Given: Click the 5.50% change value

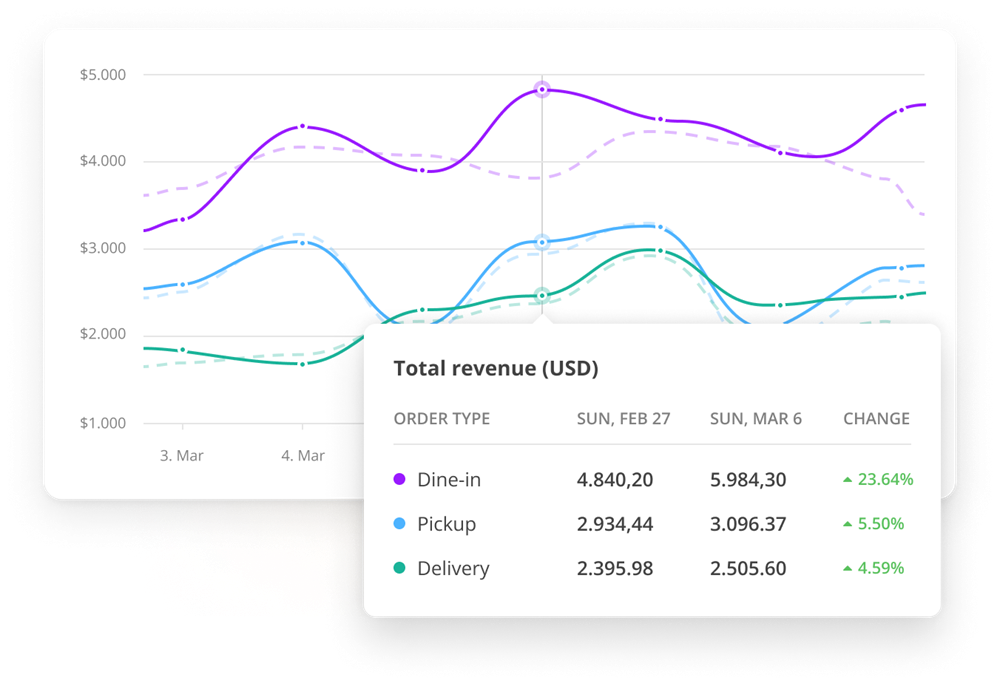Looking at the screenshot, I should pyautogui.click(x=881, y=524).
